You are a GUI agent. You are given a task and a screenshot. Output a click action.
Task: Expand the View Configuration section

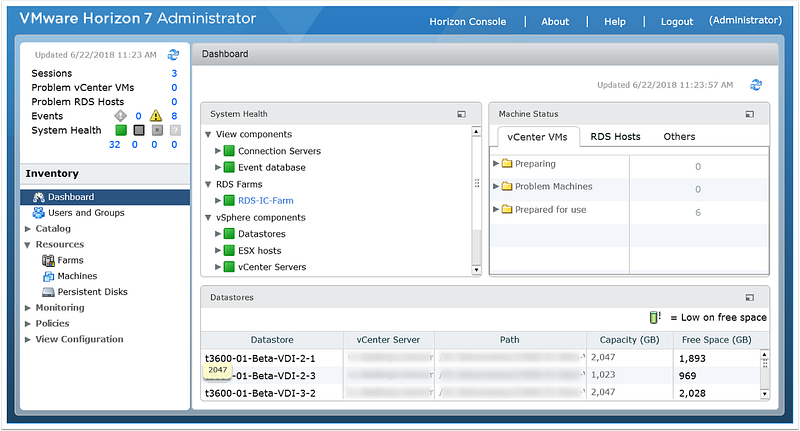pos(28,340)
